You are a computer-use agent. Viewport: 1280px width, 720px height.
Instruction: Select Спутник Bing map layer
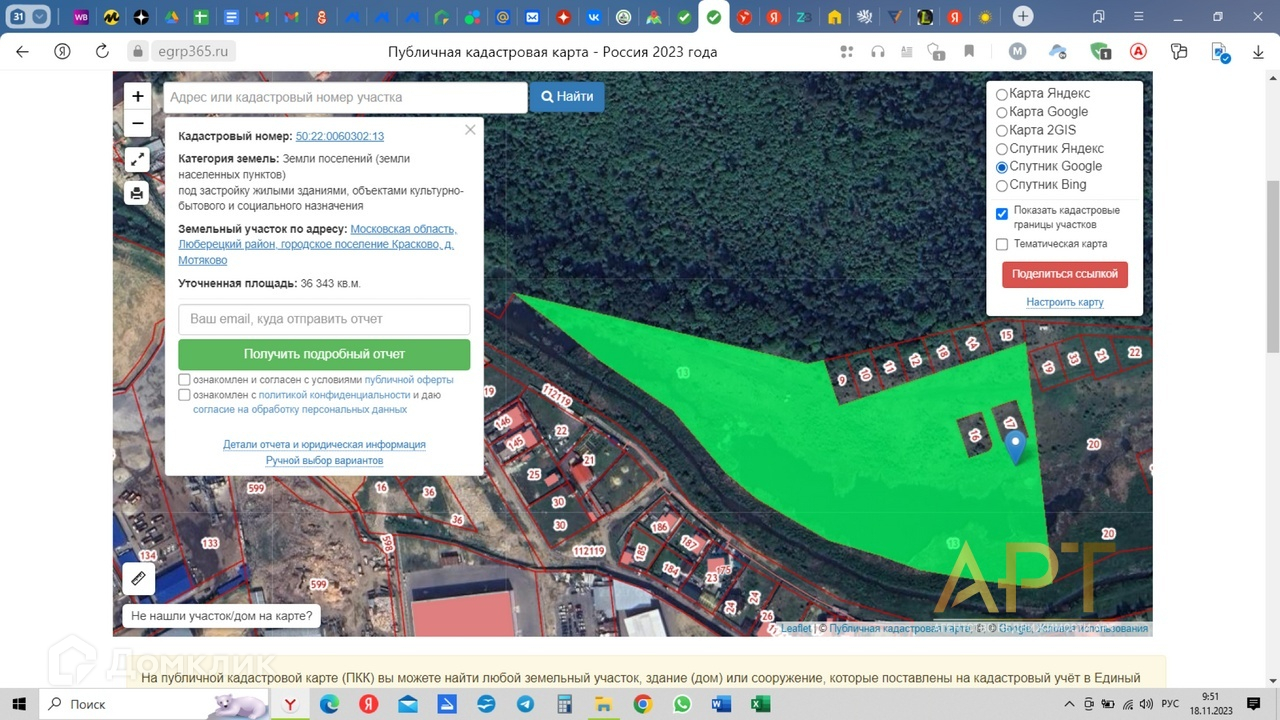tap(1002, 185)
